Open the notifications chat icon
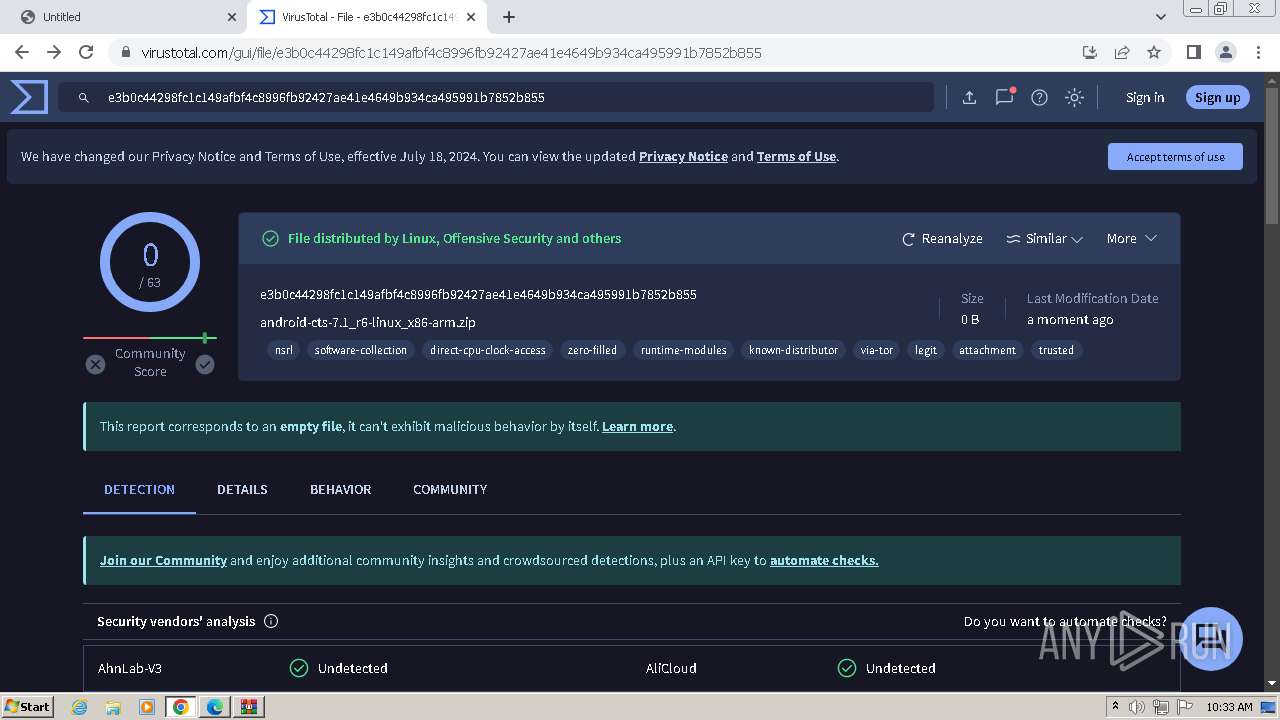Image resolution: width=1280 pixels, height=720 pixels. [1004, 97]
